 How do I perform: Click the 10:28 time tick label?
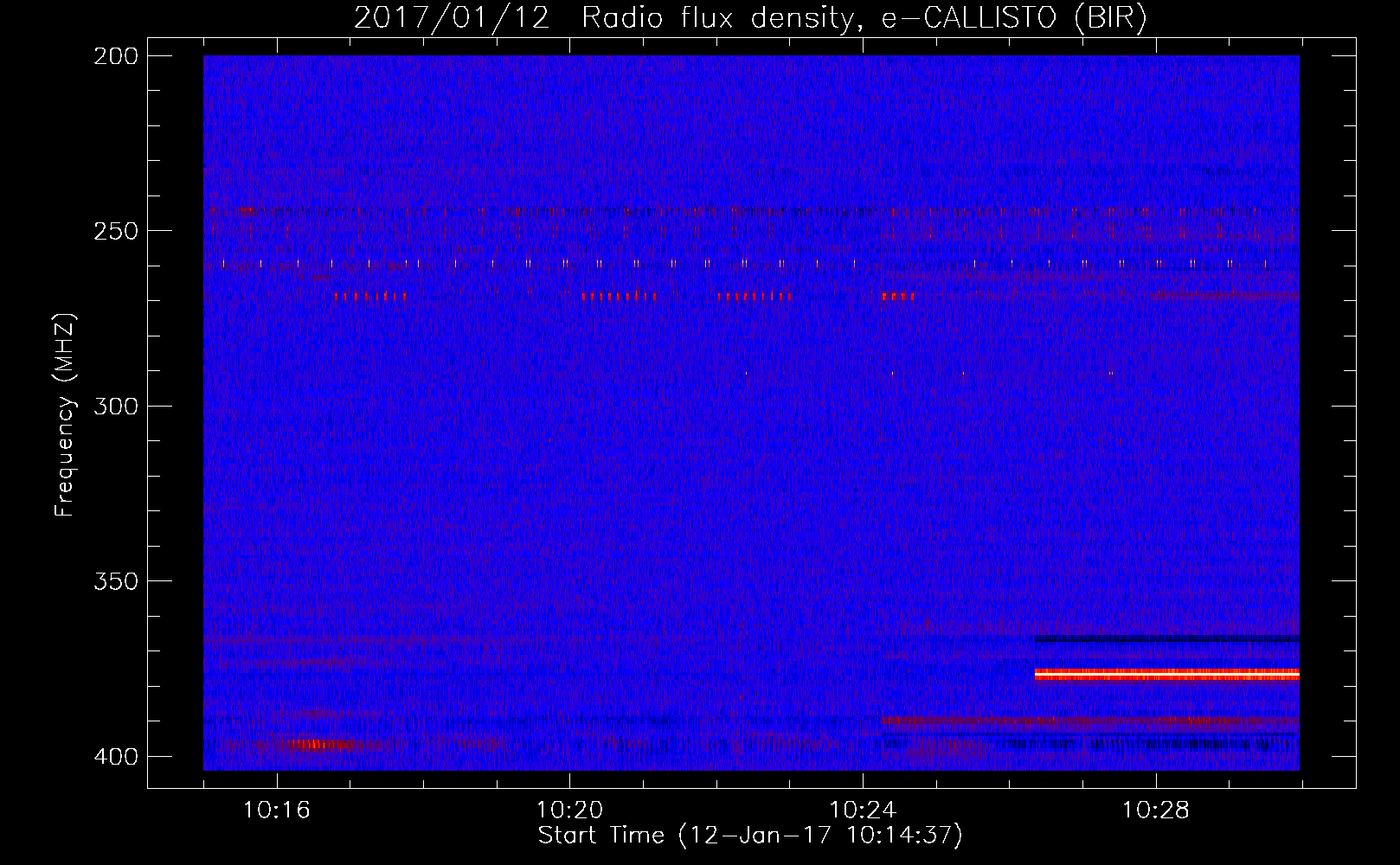point(1156,811)
